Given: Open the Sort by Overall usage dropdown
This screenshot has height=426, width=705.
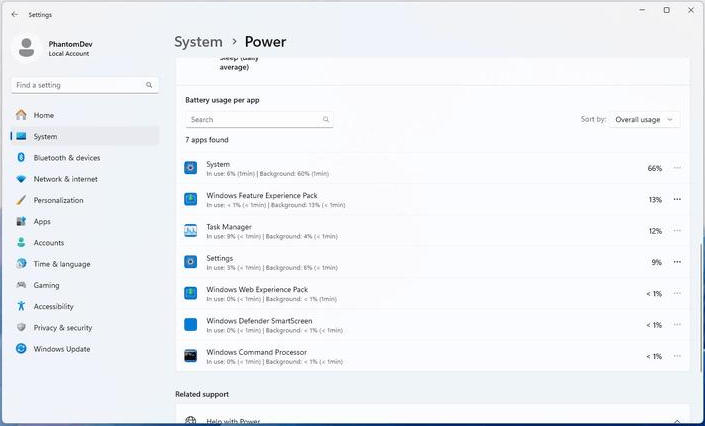Looking at the screenshot, I should [x=645, y=120].
